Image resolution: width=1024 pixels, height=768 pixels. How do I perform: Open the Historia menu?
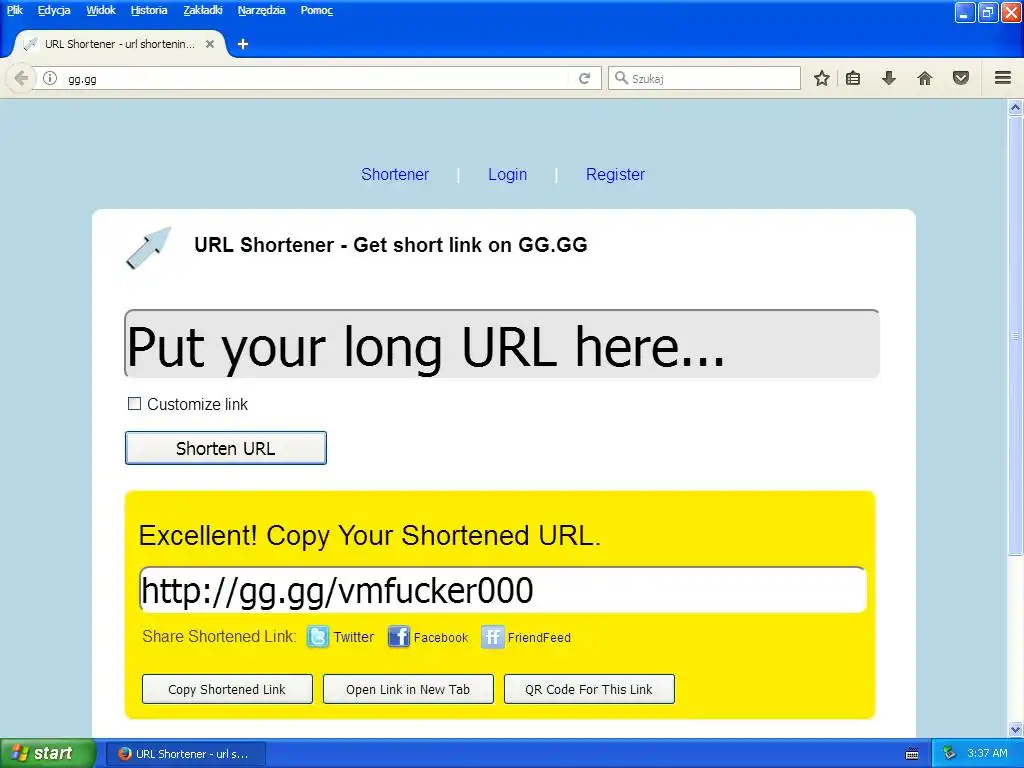149,10
